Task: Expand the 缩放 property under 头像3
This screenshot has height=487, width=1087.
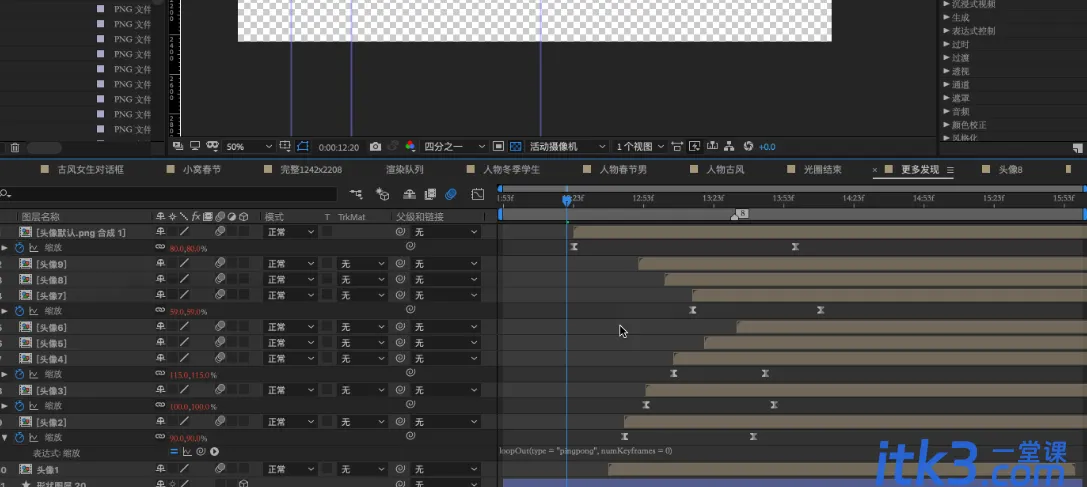Action: pyautogui.click(x=5, y=406)
